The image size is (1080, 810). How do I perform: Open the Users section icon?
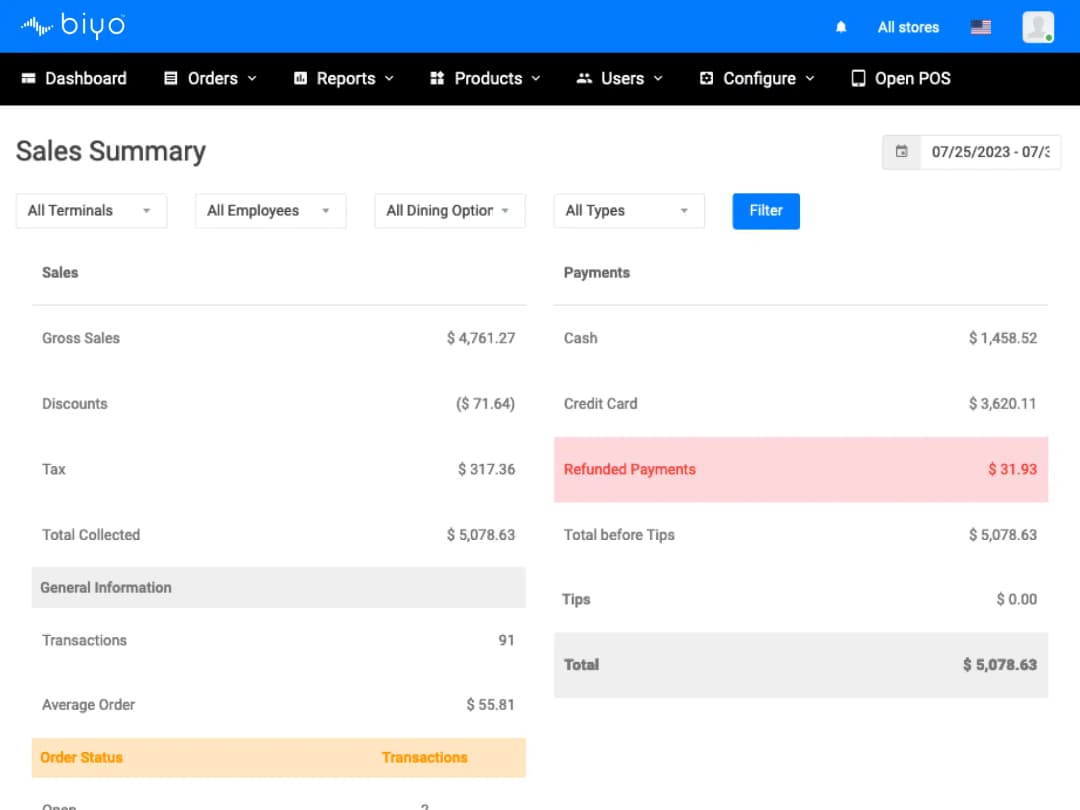[x=584, y=78]
